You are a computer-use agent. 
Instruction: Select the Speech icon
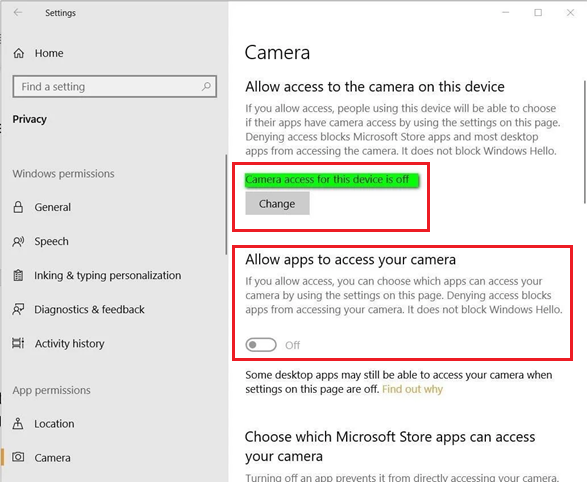coord(18,241)
